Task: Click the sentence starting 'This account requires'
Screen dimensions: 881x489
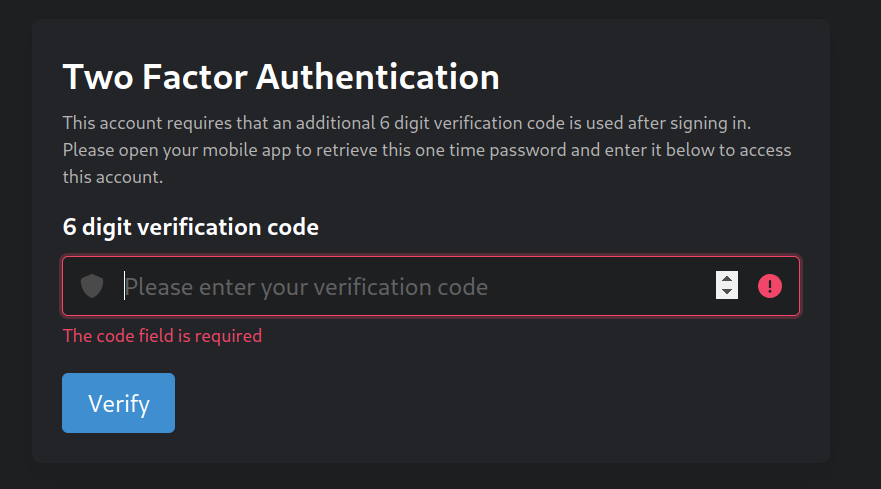Action: [x=407, y=123]
